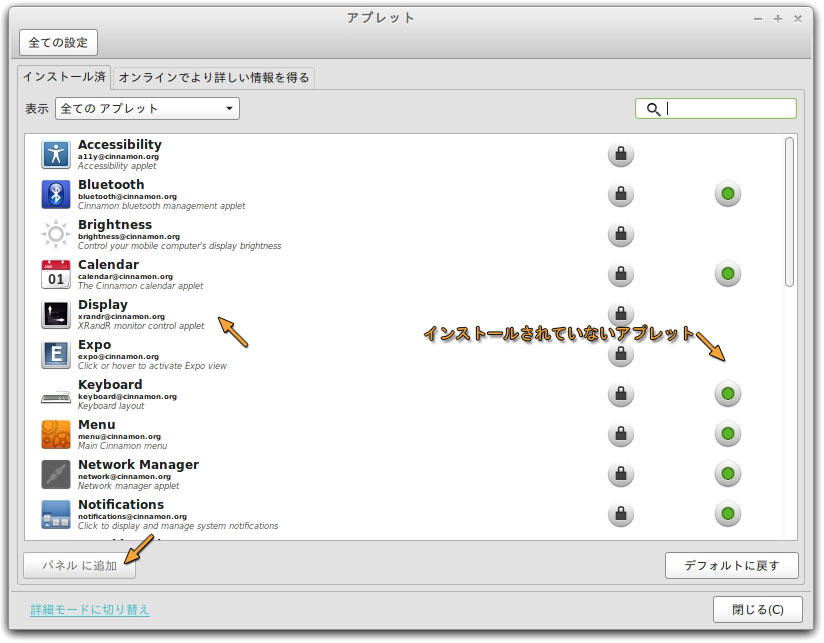Click the Display monitor applet icon

click(56, 315)
